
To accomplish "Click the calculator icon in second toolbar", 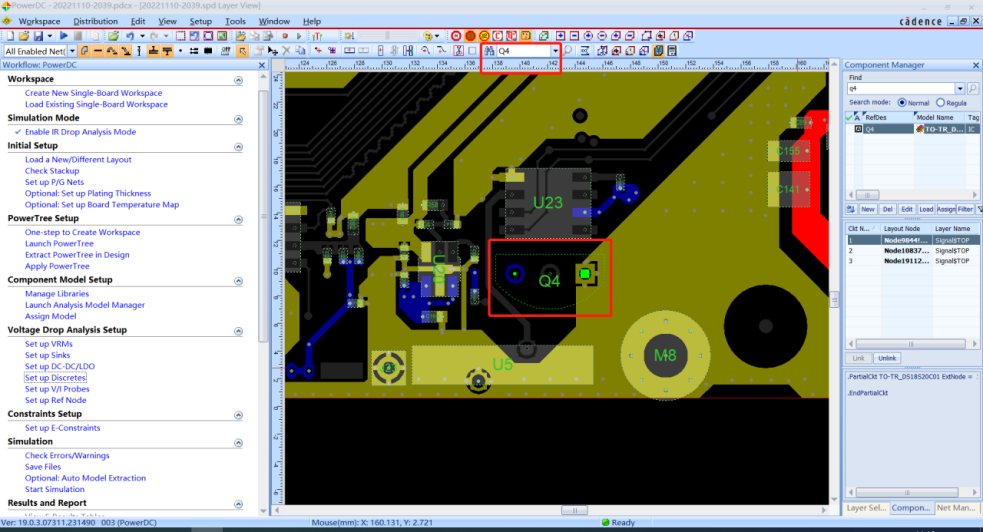I will pyautogui.click(x=672, y=51).
